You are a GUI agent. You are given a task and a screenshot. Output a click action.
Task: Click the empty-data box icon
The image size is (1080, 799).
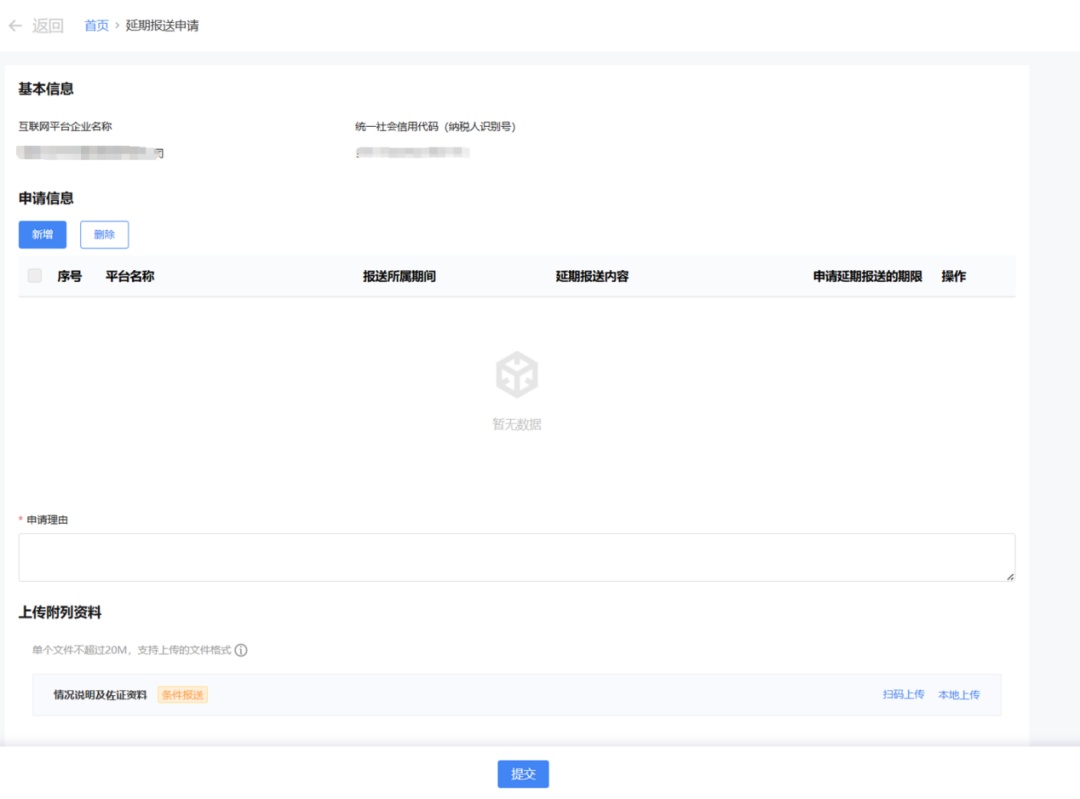coord(517,376)
